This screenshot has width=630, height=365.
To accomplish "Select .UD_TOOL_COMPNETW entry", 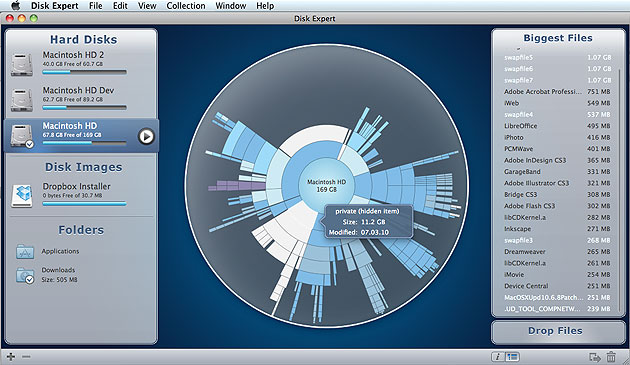I will 558,309.
